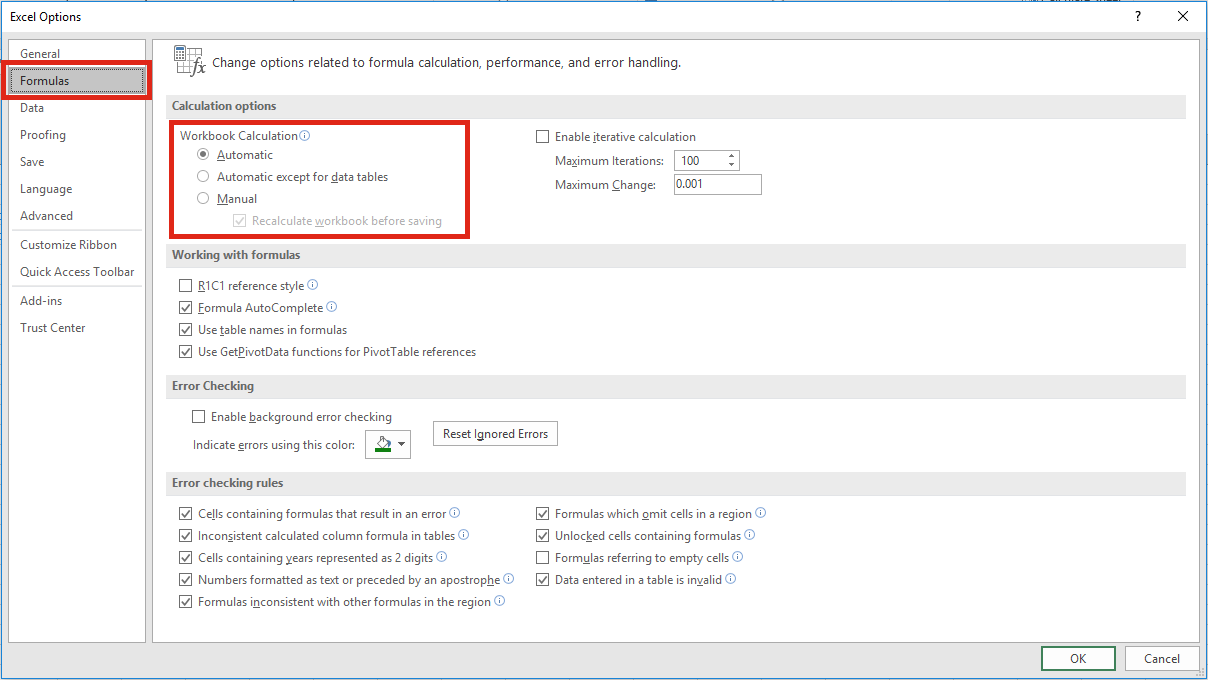Viewport: 1208px width, 680px height.
Task: Increase Maximum Iterations with up arrow
Action: (732, 156)
